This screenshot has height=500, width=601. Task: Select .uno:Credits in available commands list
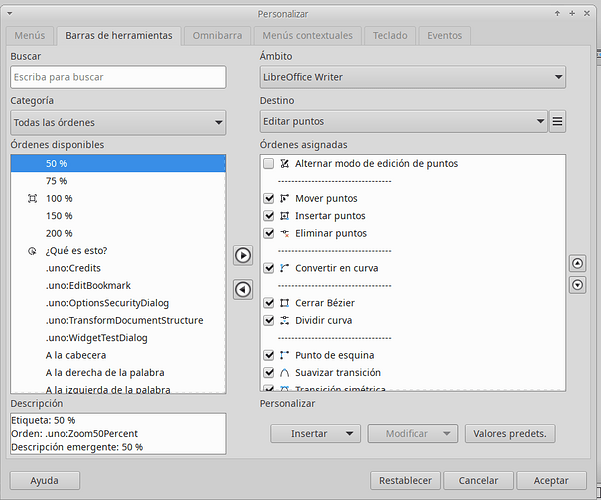click(x=73, y=268)
